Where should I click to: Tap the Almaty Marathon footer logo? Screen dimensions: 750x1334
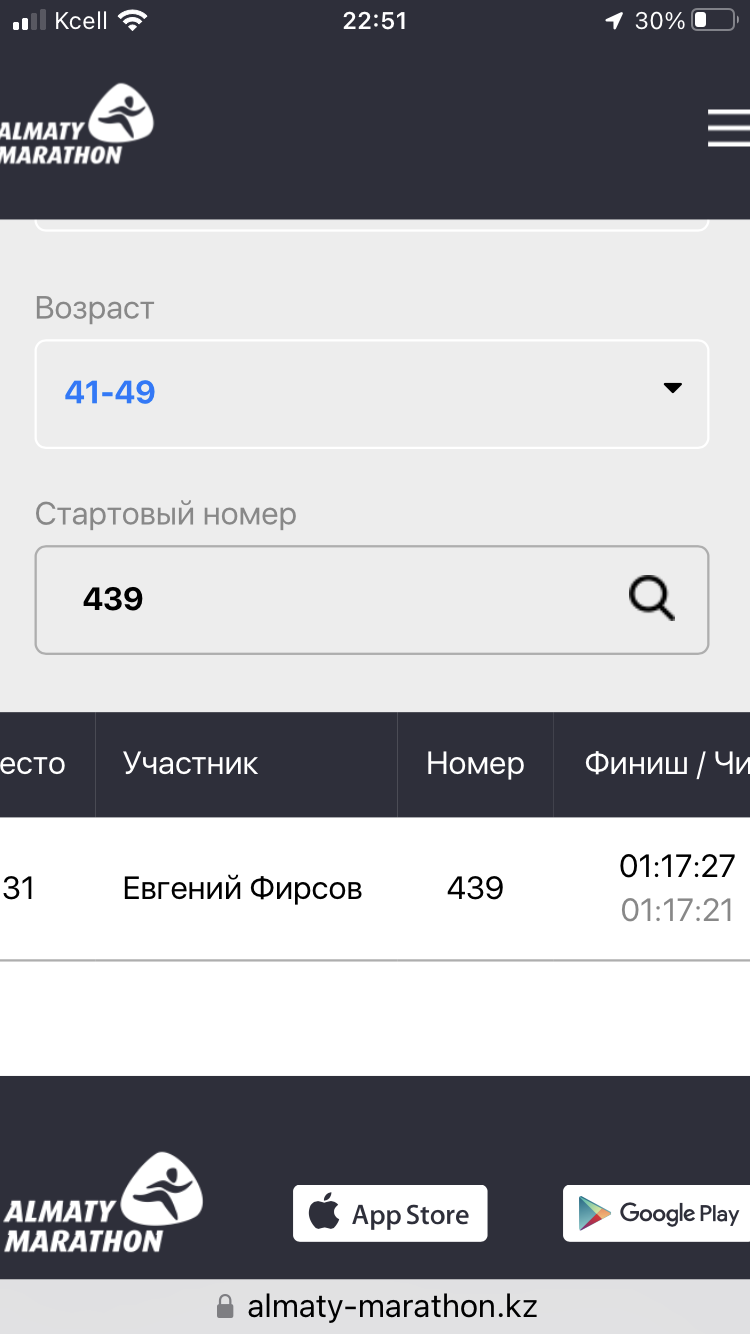tap(102, 1204)
